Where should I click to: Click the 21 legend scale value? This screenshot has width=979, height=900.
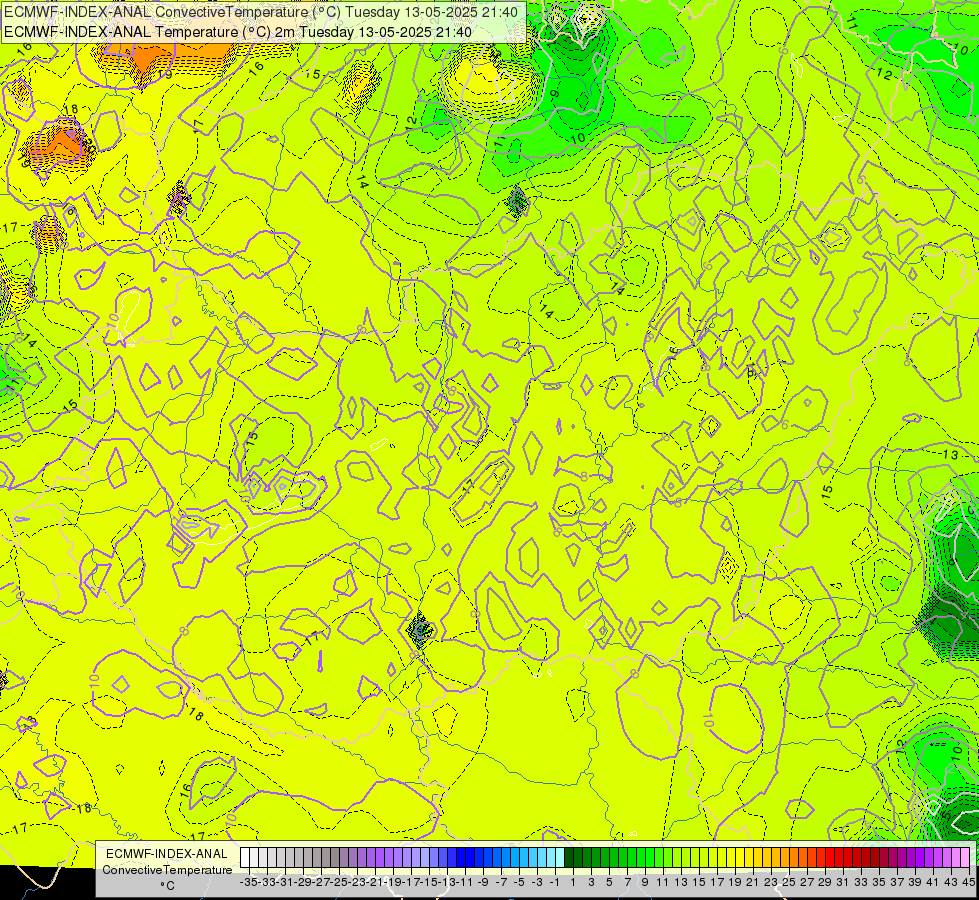click(752, 883)
